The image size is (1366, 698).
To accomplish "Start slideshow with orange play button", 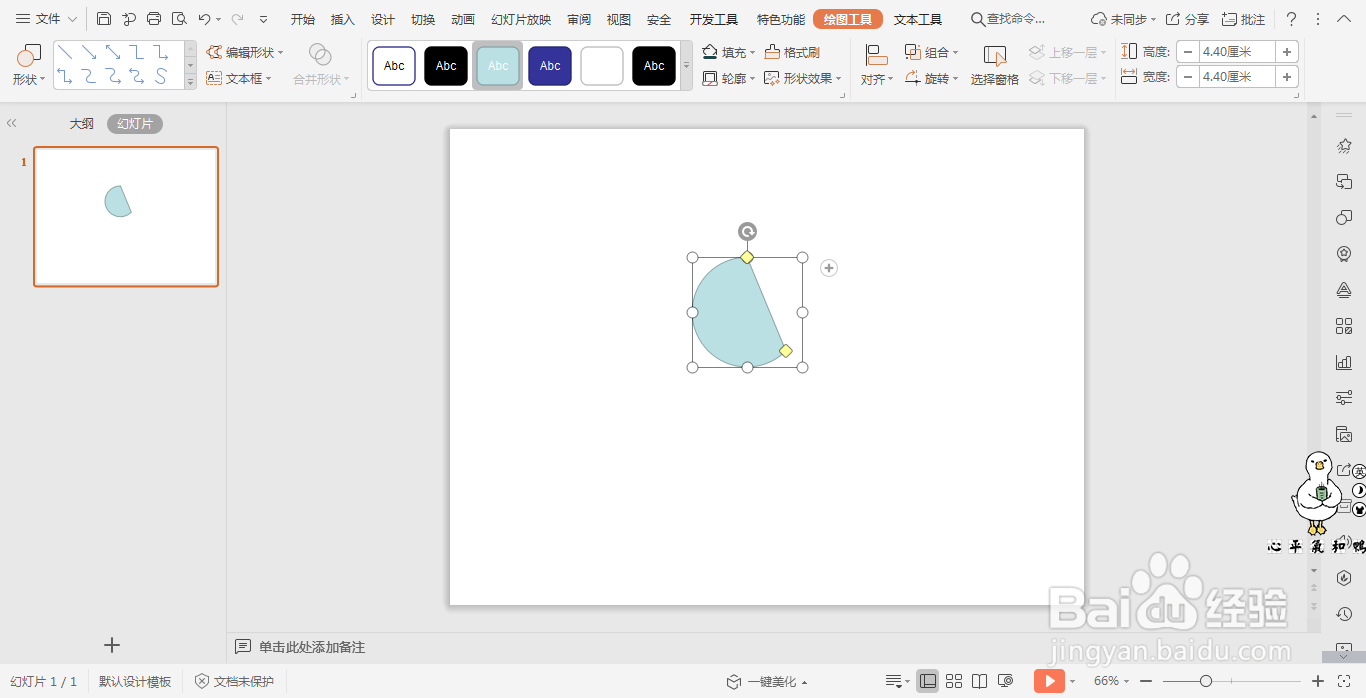I will (1049, 681).
